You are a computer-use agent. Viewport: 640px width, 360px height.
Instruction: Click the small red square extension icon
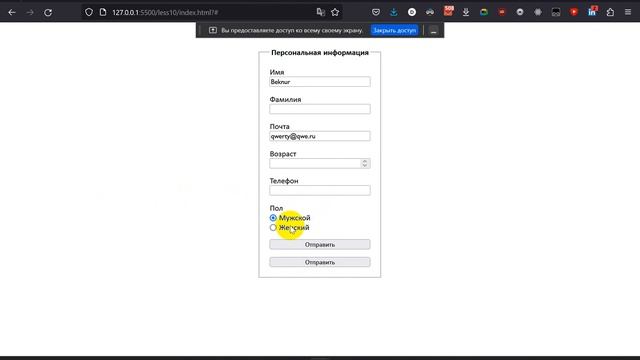point(502,12)
